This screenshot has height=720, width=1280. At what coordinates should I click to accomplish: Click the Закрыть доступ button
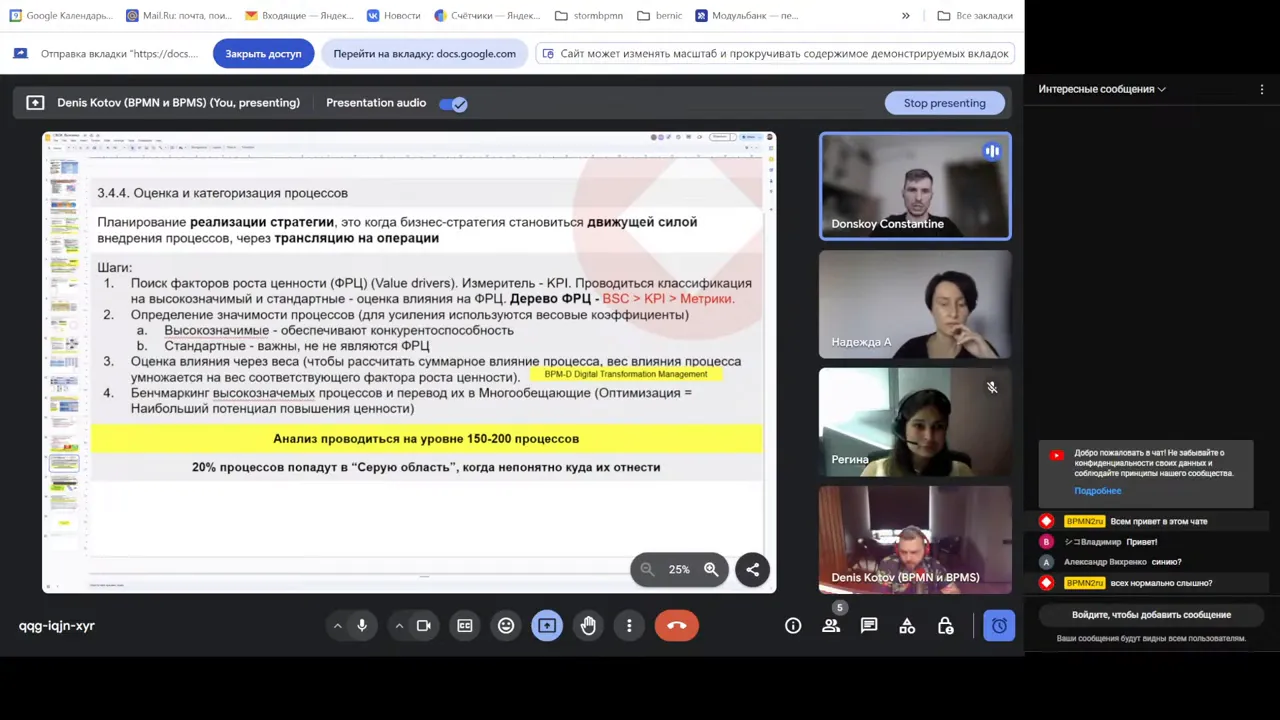pos(263,54)
